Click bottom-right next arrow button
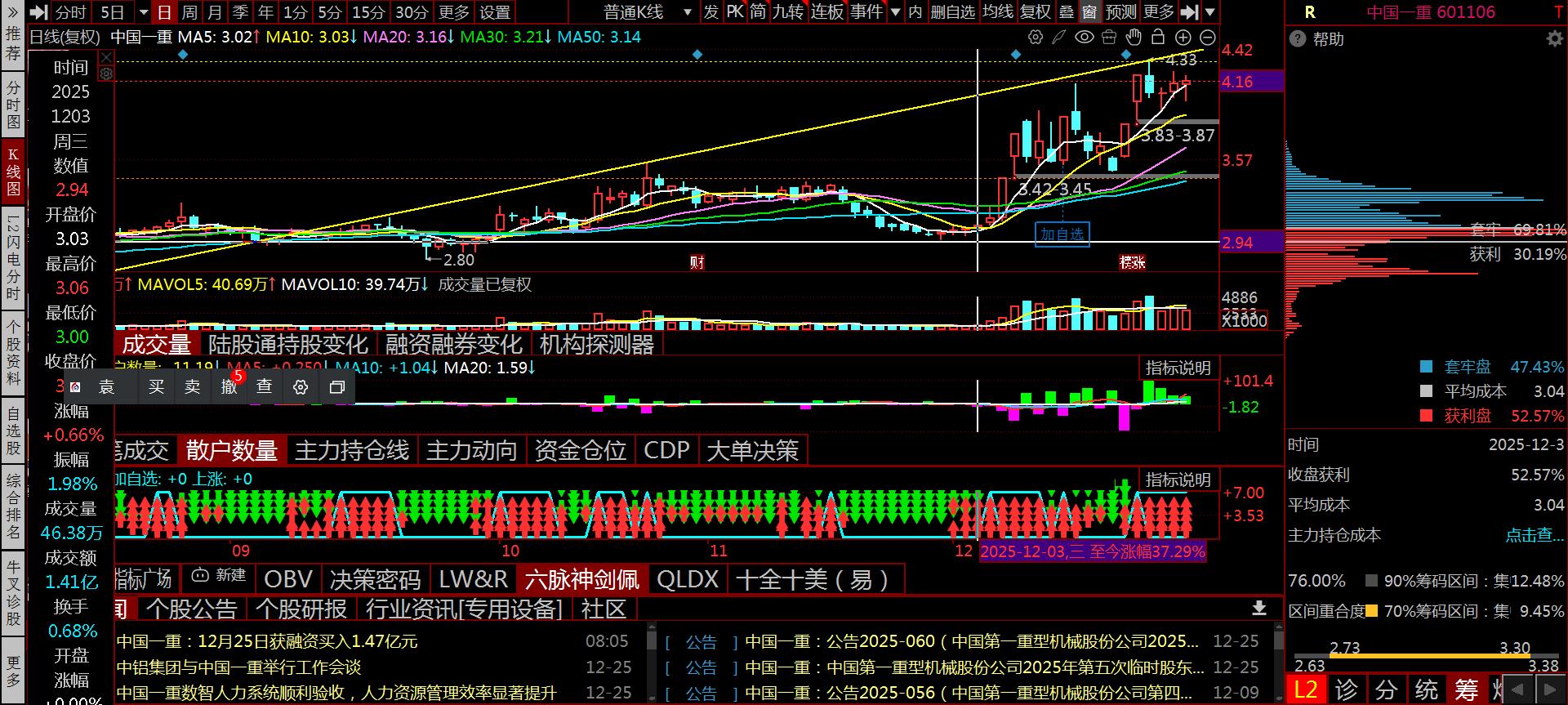This screenshot has height=705, width=1568. coord(1549,690)
